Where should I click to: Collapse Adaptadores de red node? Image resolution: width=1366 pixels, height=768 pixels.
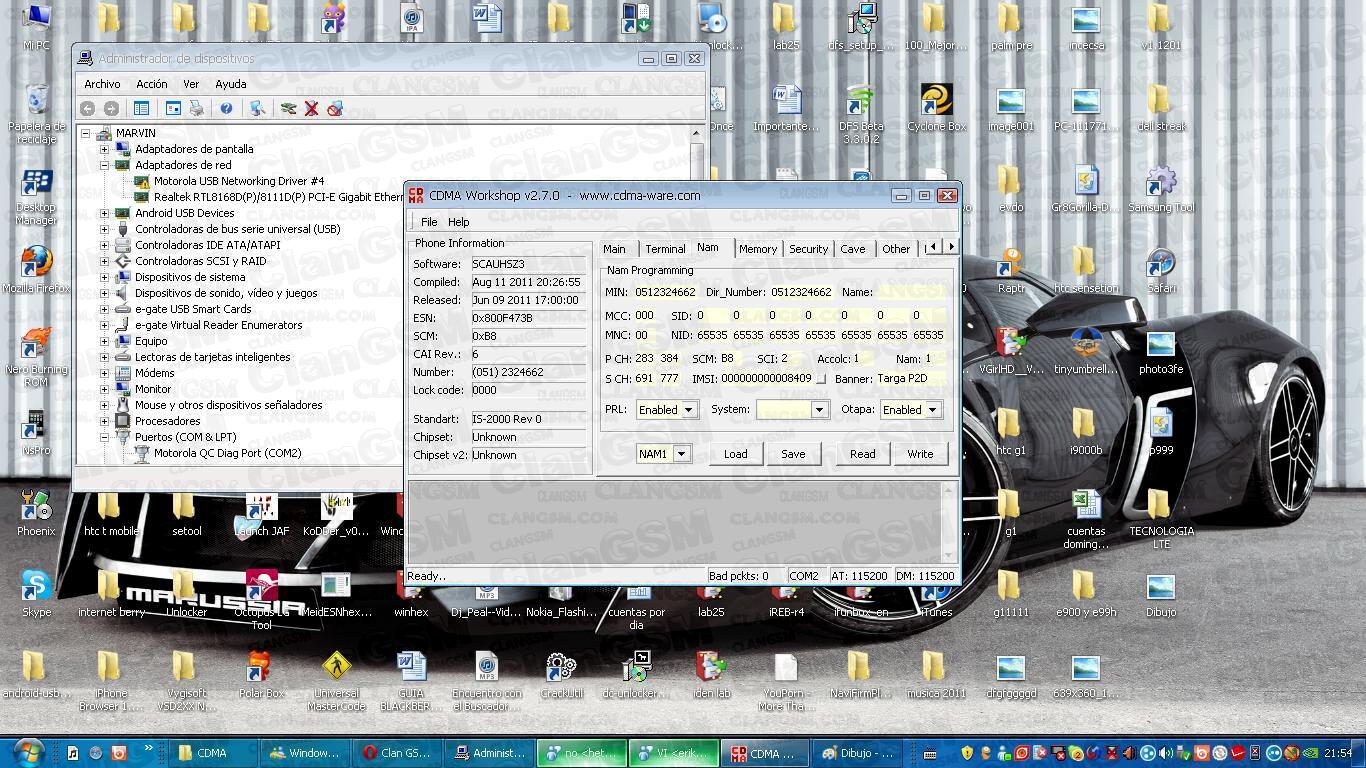point(104,165)
